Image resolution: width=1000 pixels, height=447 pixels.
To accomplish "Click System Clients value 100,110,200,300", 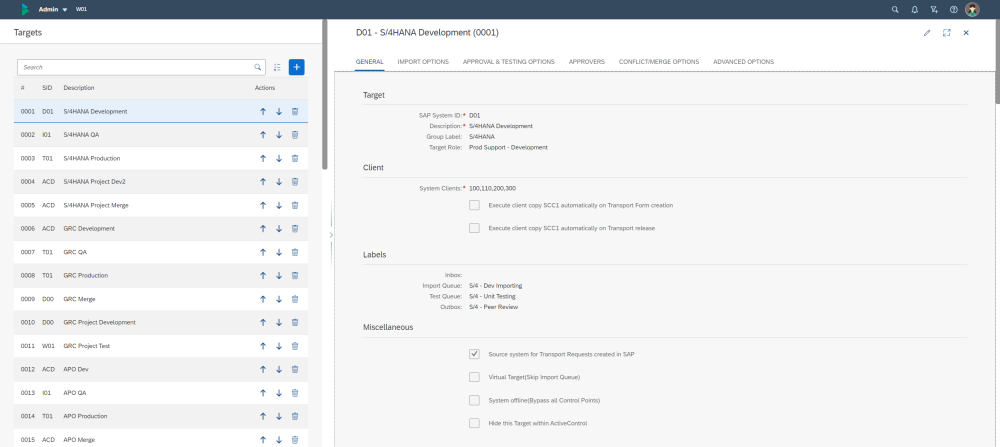I will click(492, 189).
